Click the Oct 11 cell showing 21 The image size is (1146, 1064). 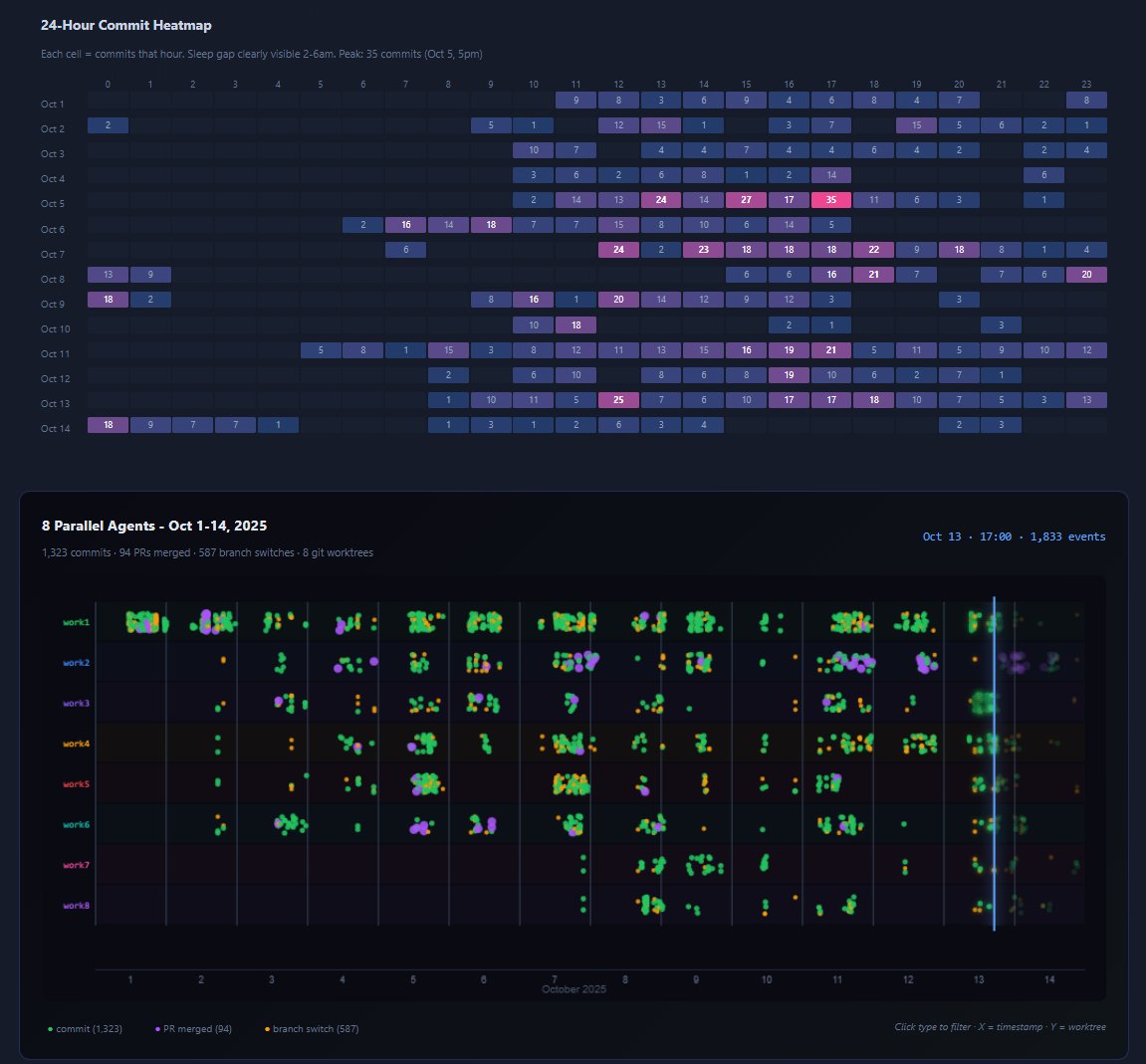831,350
